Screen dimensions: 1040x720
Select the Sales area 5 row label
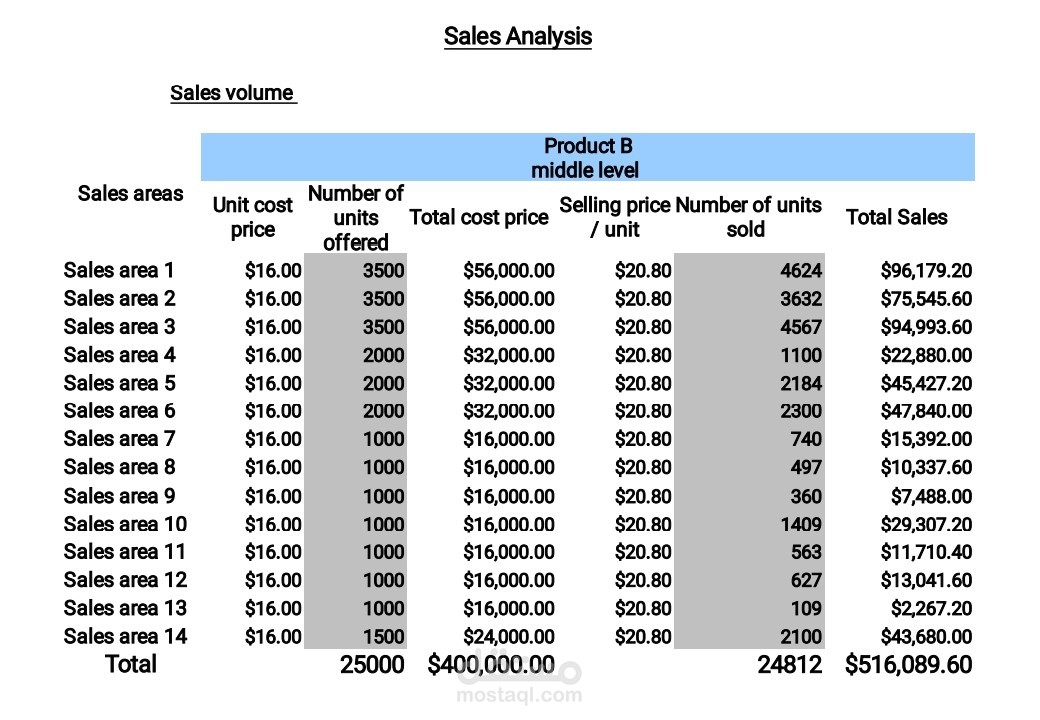(x=119, y=383)
